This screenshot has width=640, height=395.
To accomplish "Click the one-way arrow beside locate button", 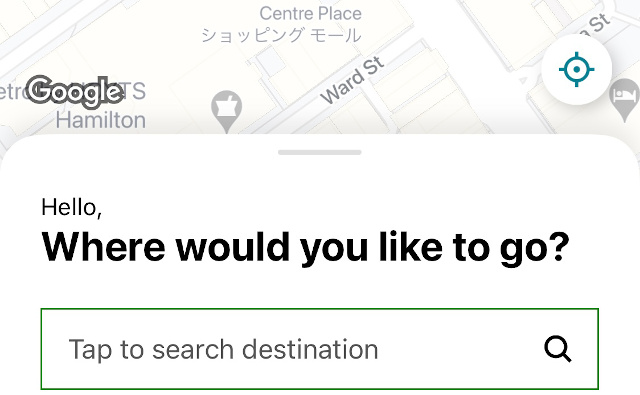I will click(524, 80).
